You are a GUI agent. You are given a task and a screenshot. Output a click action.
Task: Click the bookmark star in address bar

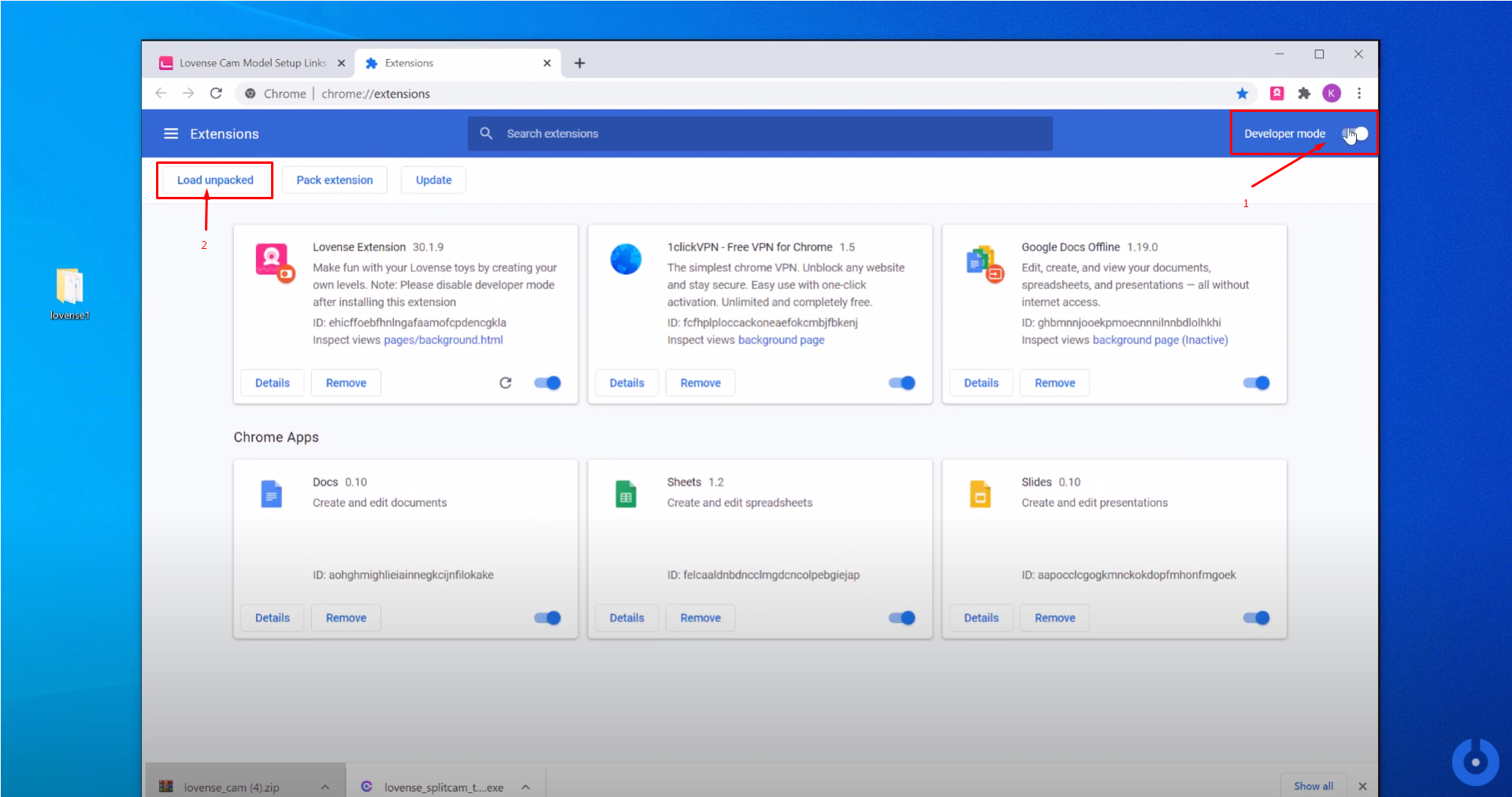(x=1243, y=94)
